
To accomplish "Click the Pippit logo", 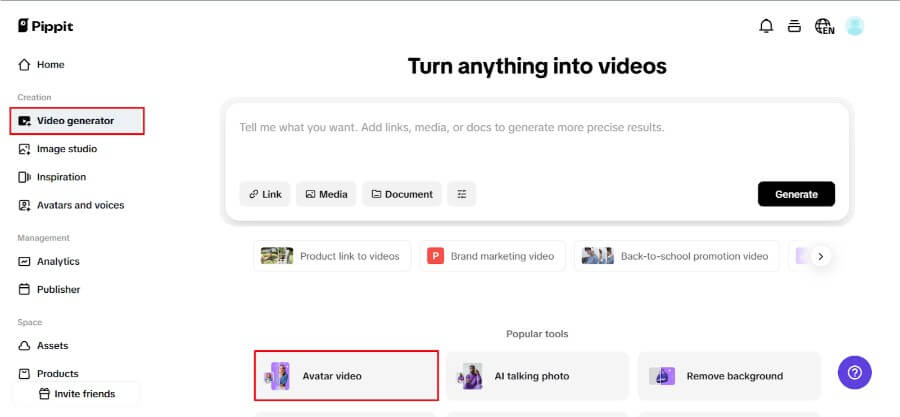I will click(45, 26).
